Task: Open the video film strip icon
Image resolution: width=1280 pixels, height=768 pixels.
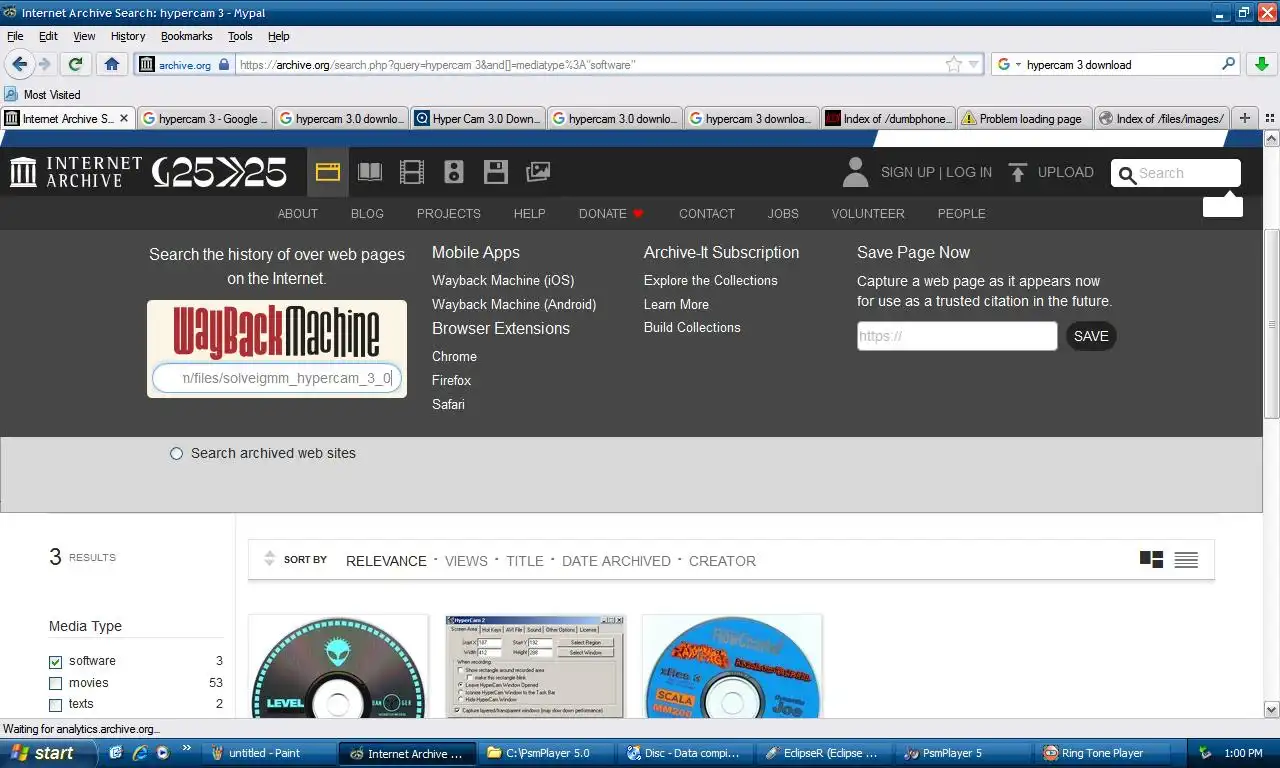Action: 412,172
